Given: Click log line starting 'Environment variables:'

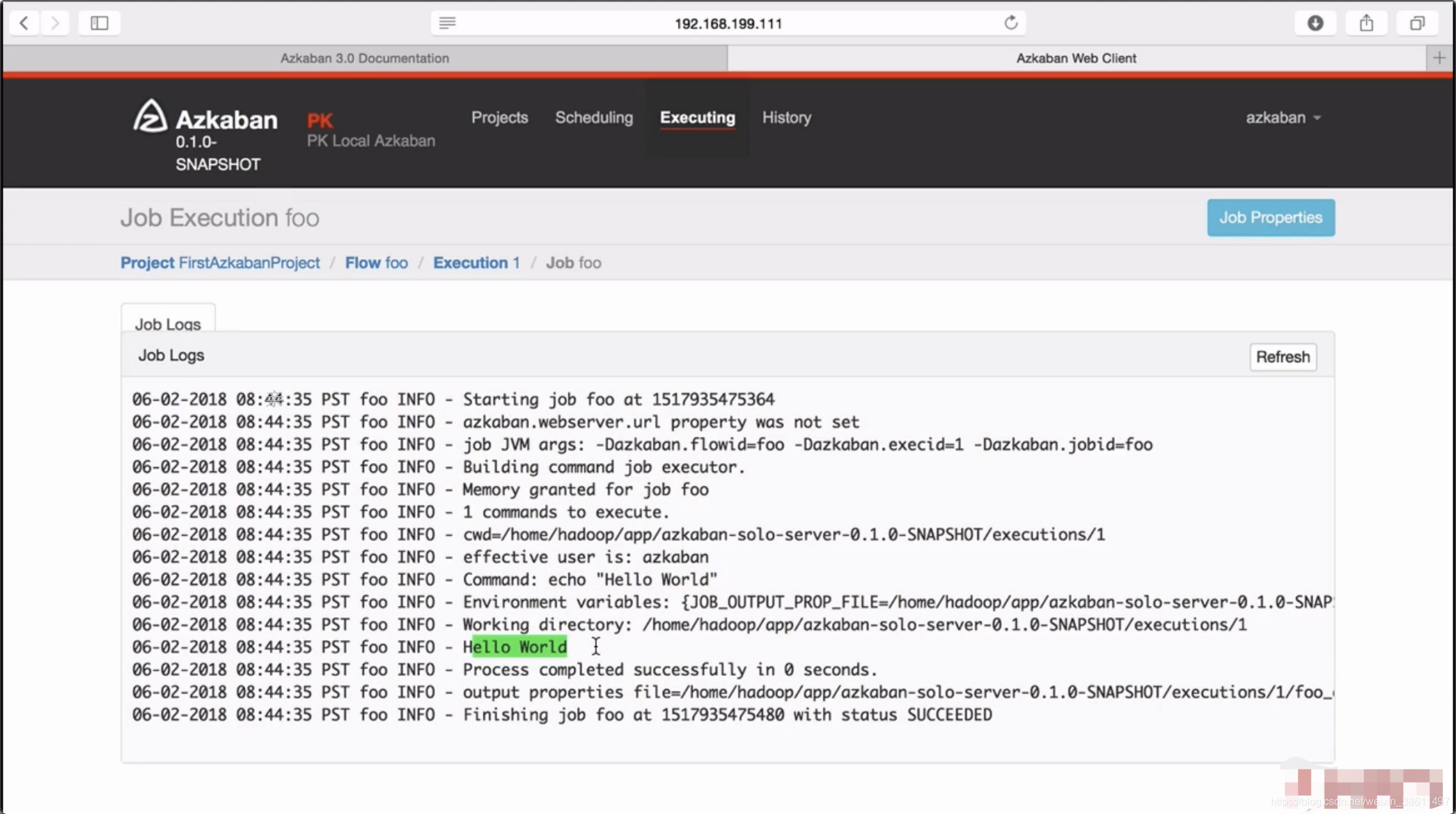Looking at the screenshot, I should [733, 602].
